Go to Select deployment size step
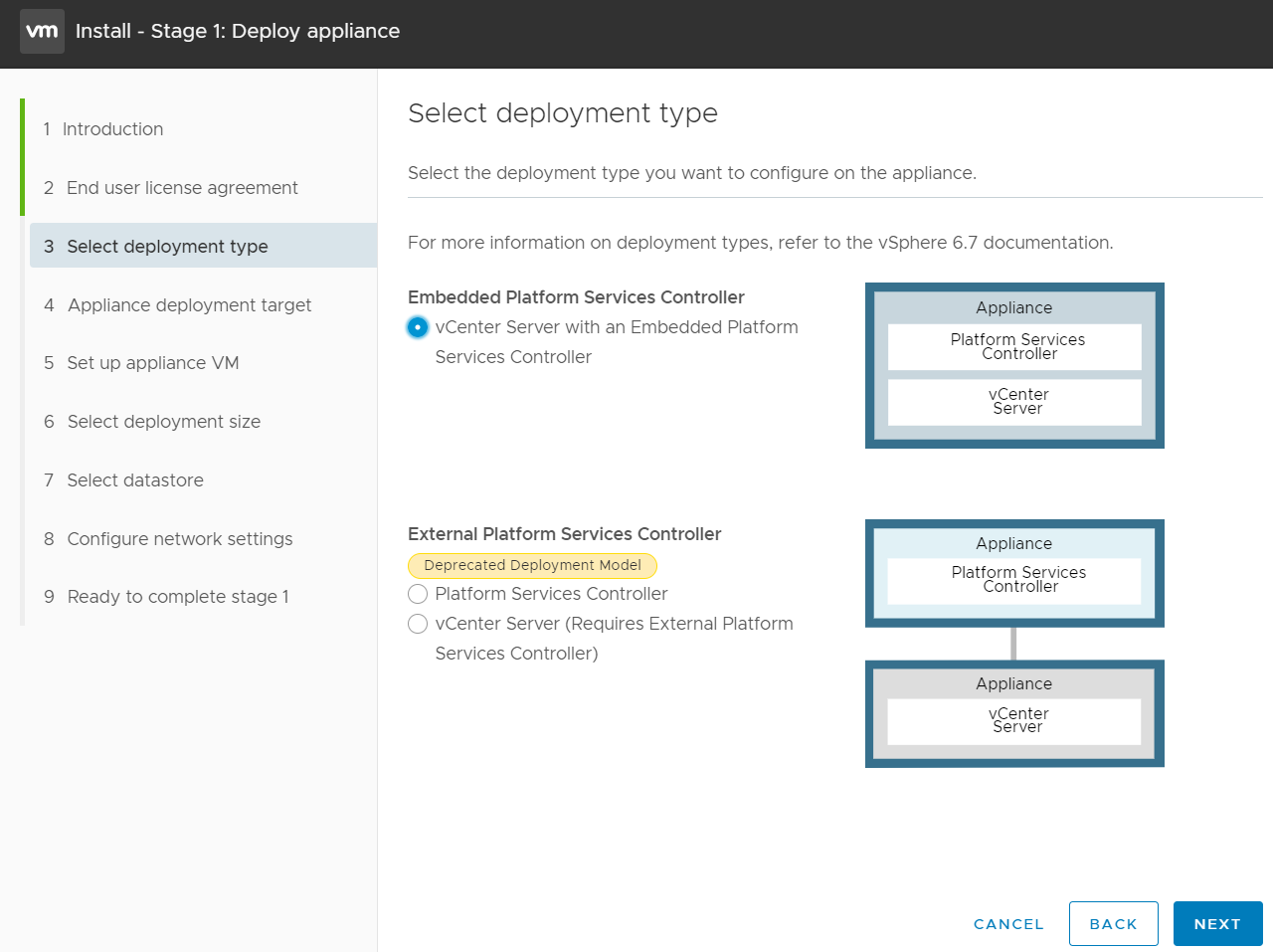1273x952 pixels. 163,422
